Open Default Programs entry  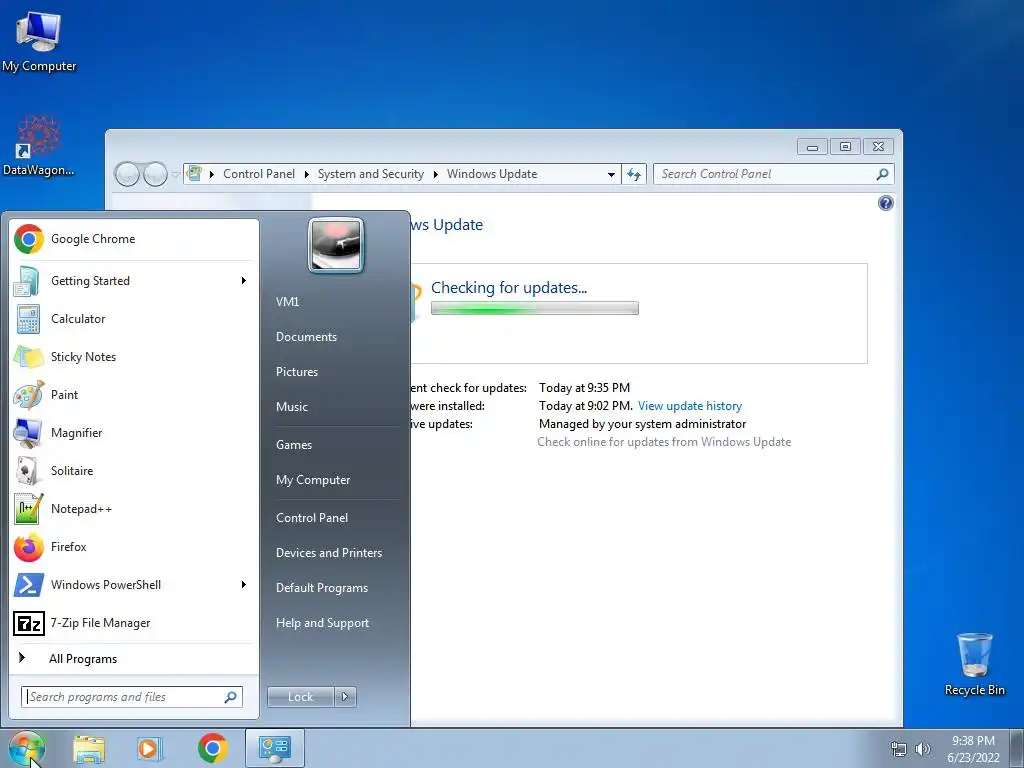(x=321, y=588)
